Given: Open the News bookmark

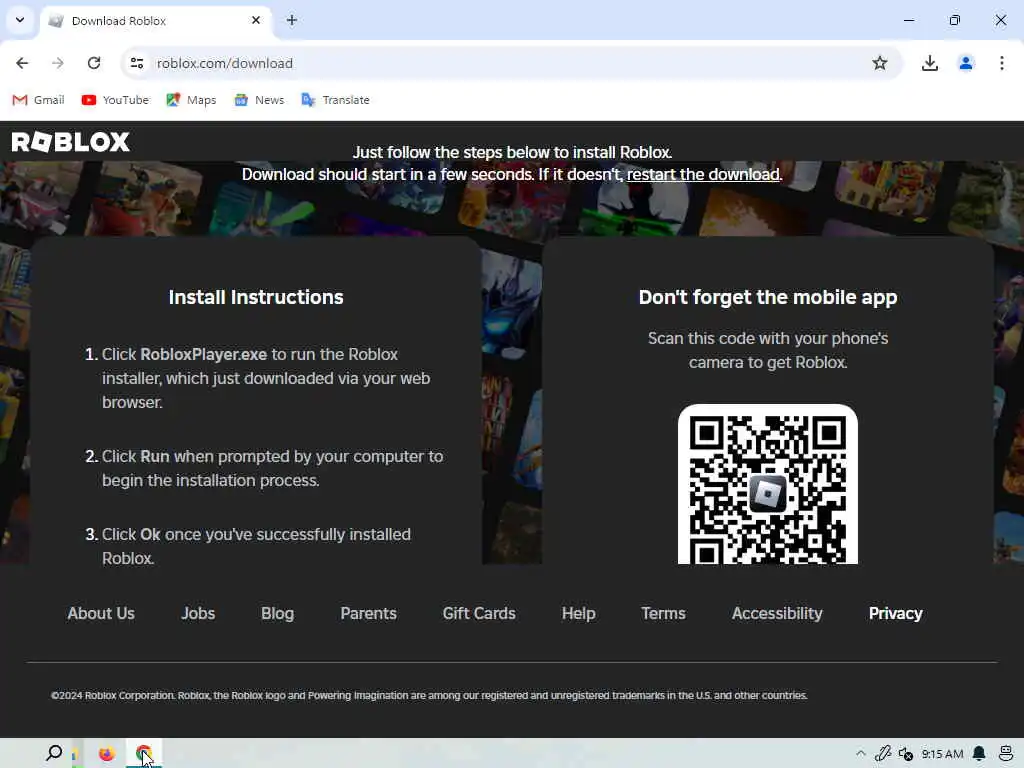Looking at the screenshot, I should click(x=259, y=100).
